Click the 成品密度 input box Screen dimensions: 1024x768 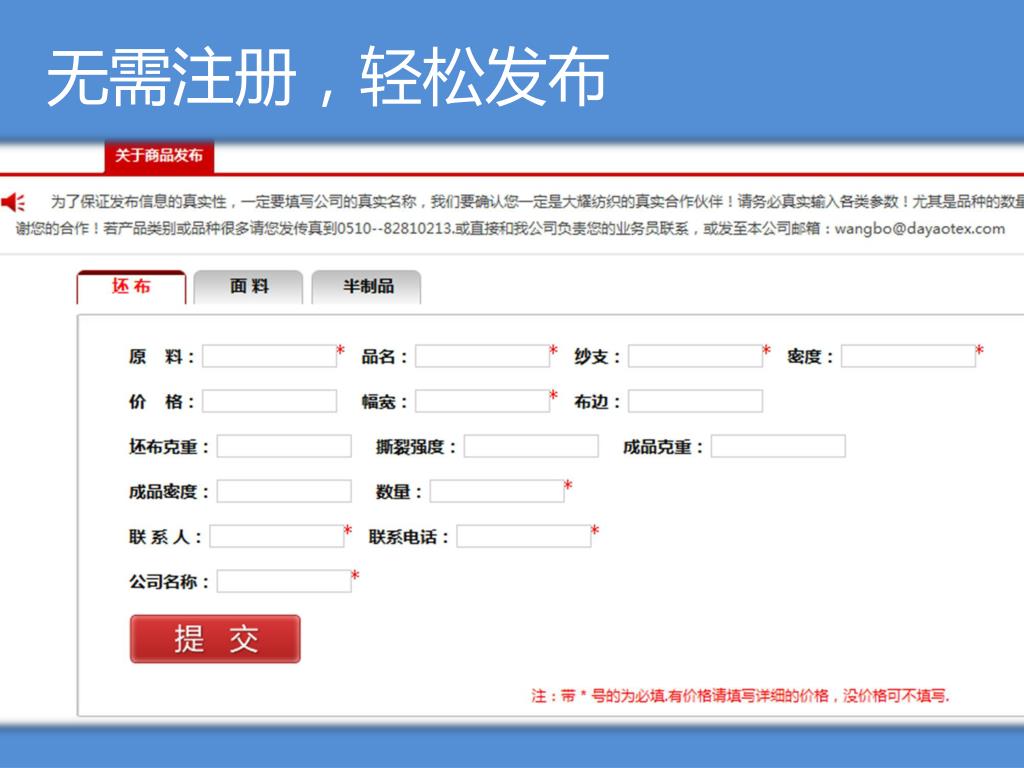284,492
